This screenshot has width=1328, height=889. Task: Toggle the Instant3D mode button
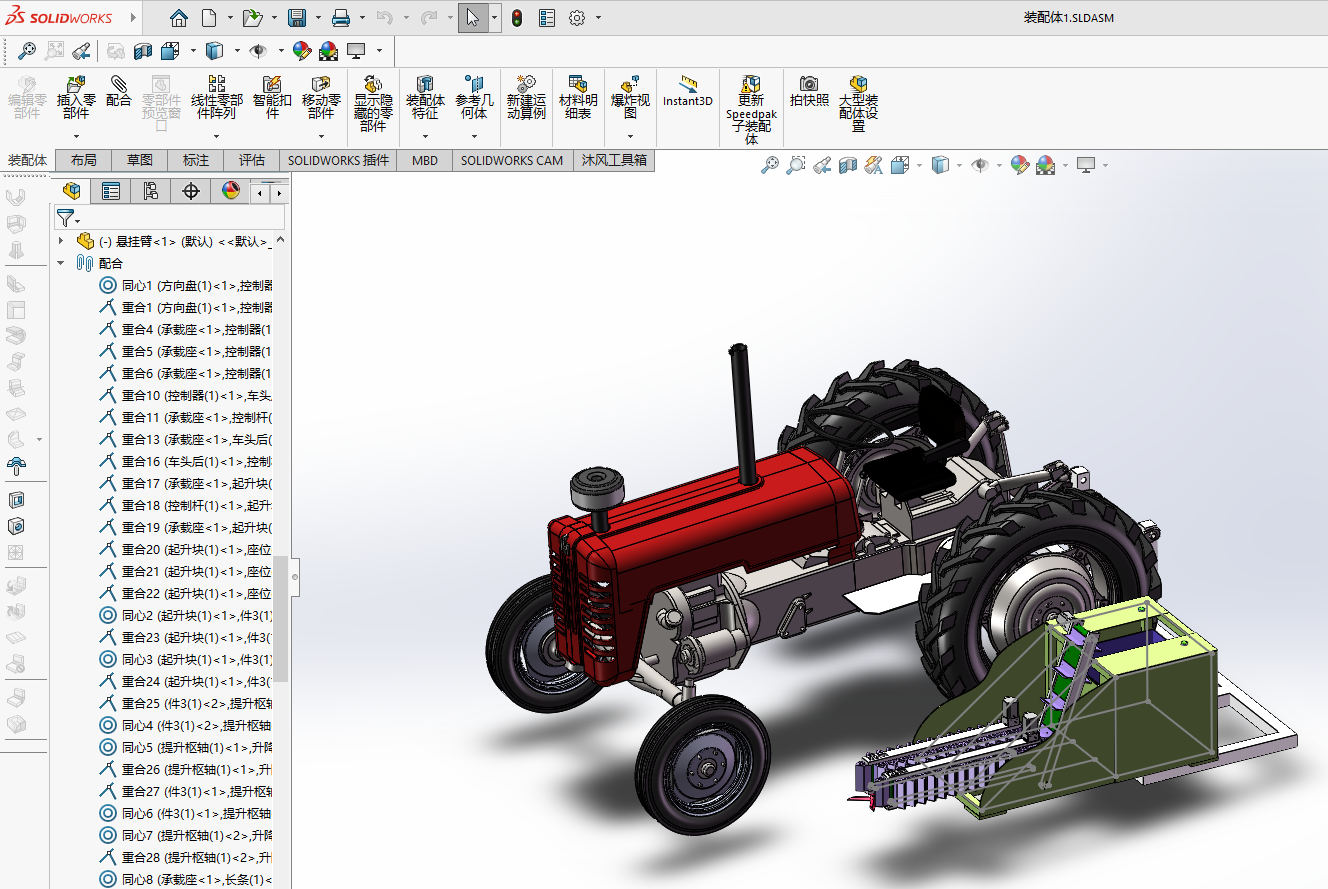tap(688, 91)
